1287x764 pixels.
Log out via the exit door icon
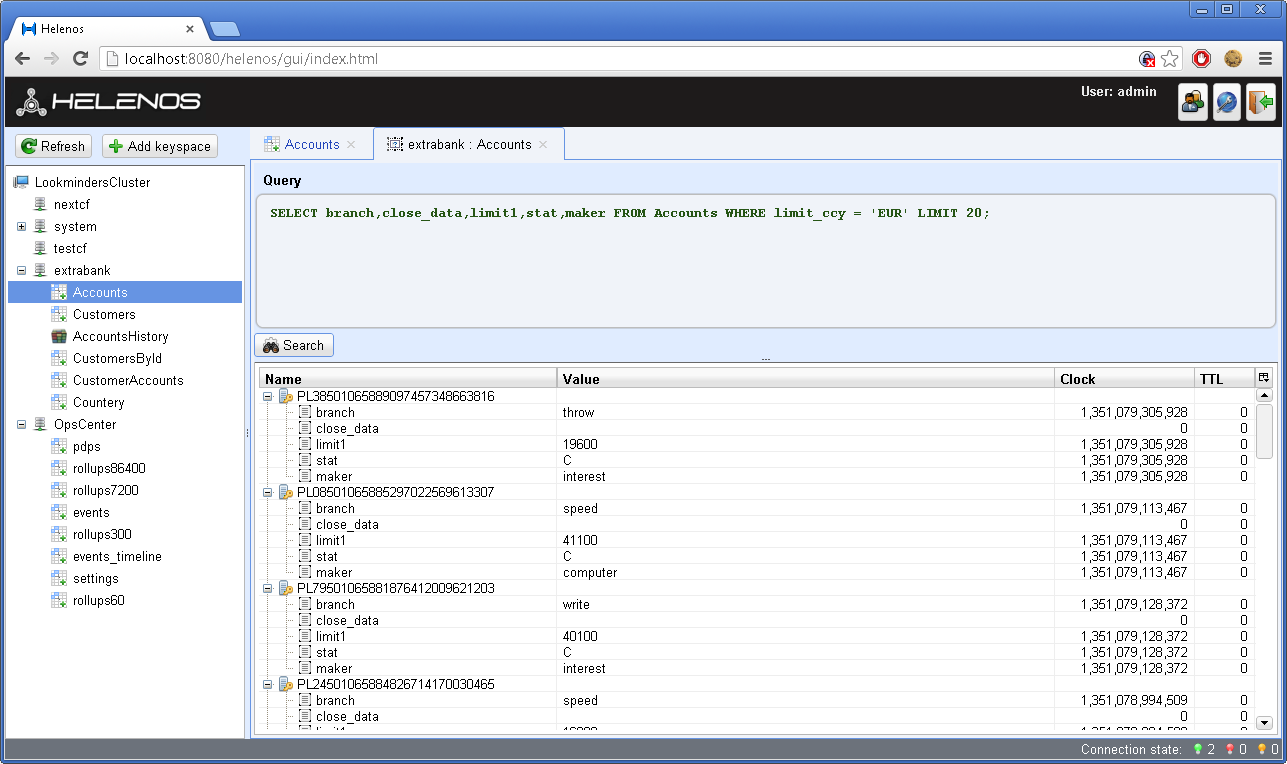tap(1260, 101)
